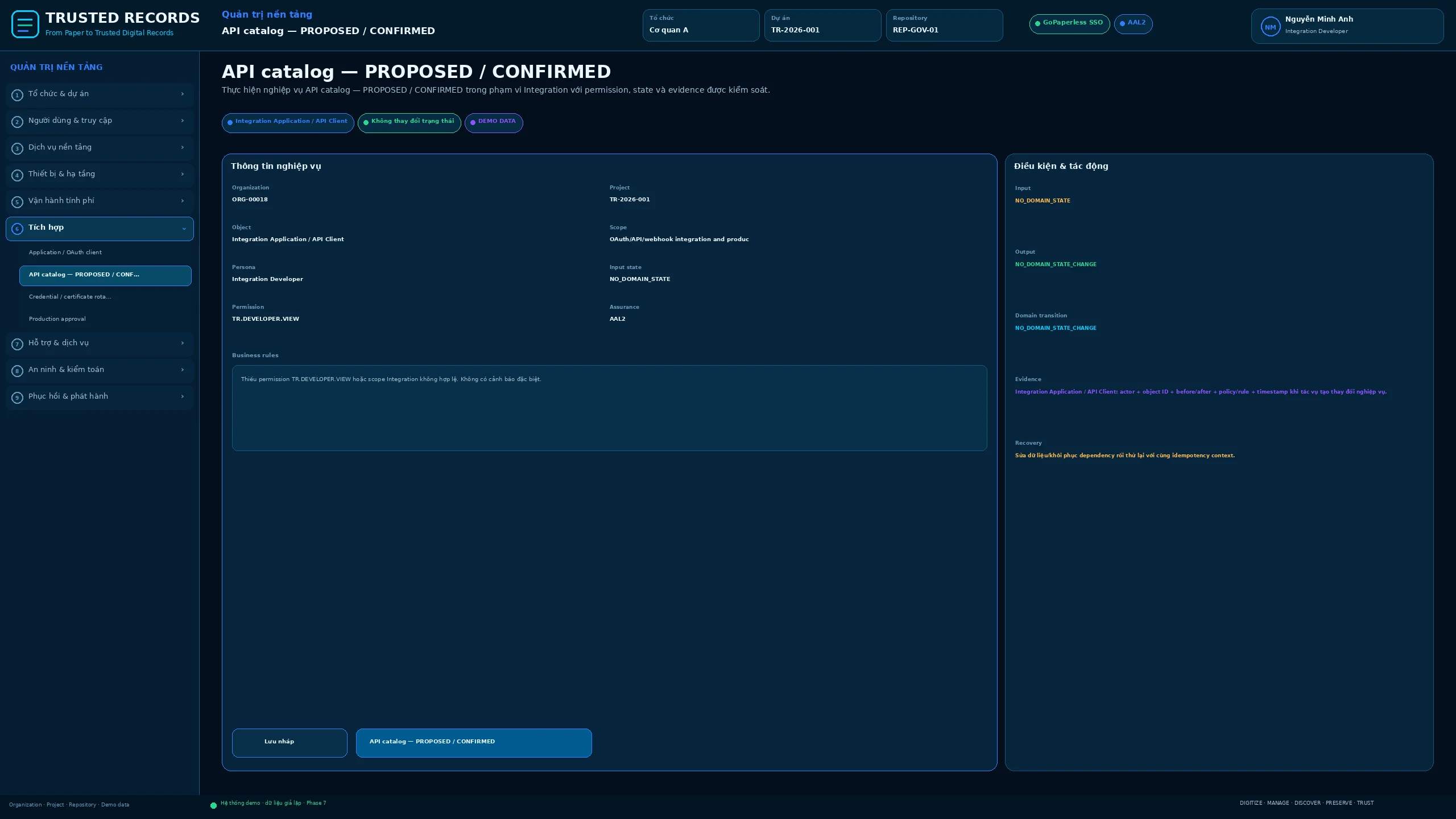Image resolution: width=1456 pixels, height=819 pixels.
Task: Open Credential / certificate rota… submenu item
Action: 105,297
